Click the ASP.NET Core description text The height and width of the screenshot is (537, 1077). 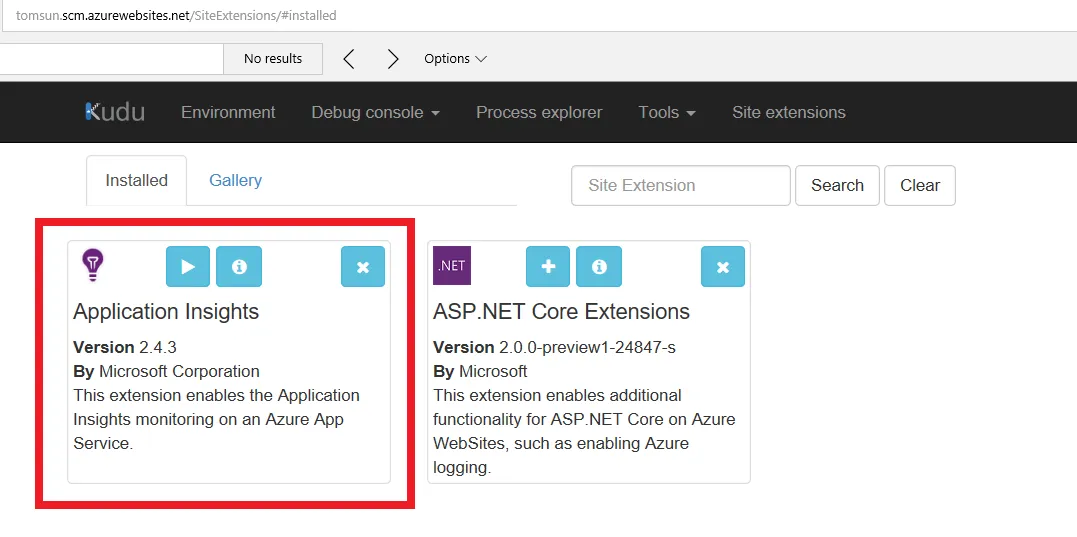pos(584,432)
